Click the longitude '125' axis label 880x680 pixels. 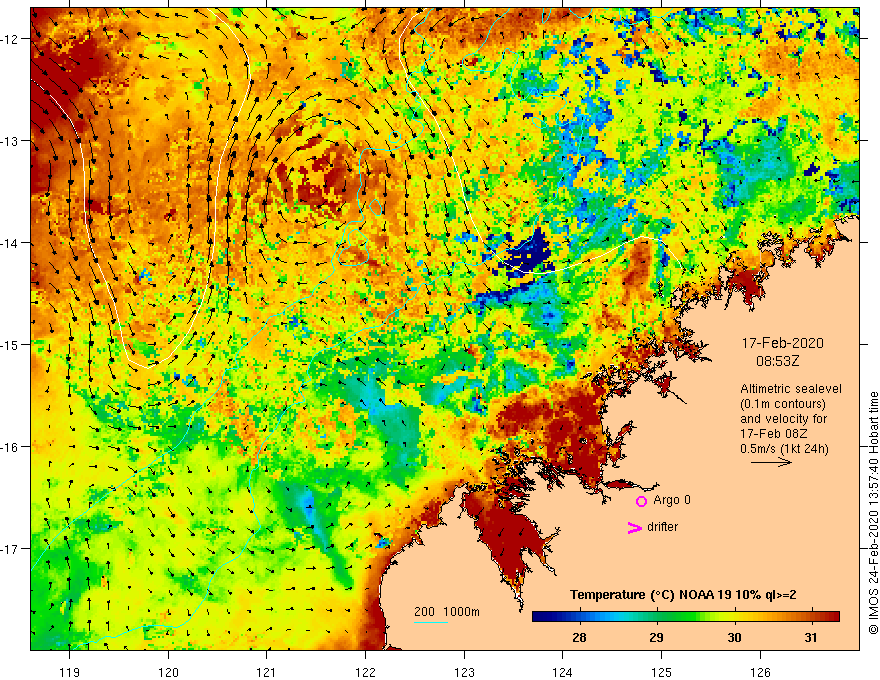click(661, 672)
